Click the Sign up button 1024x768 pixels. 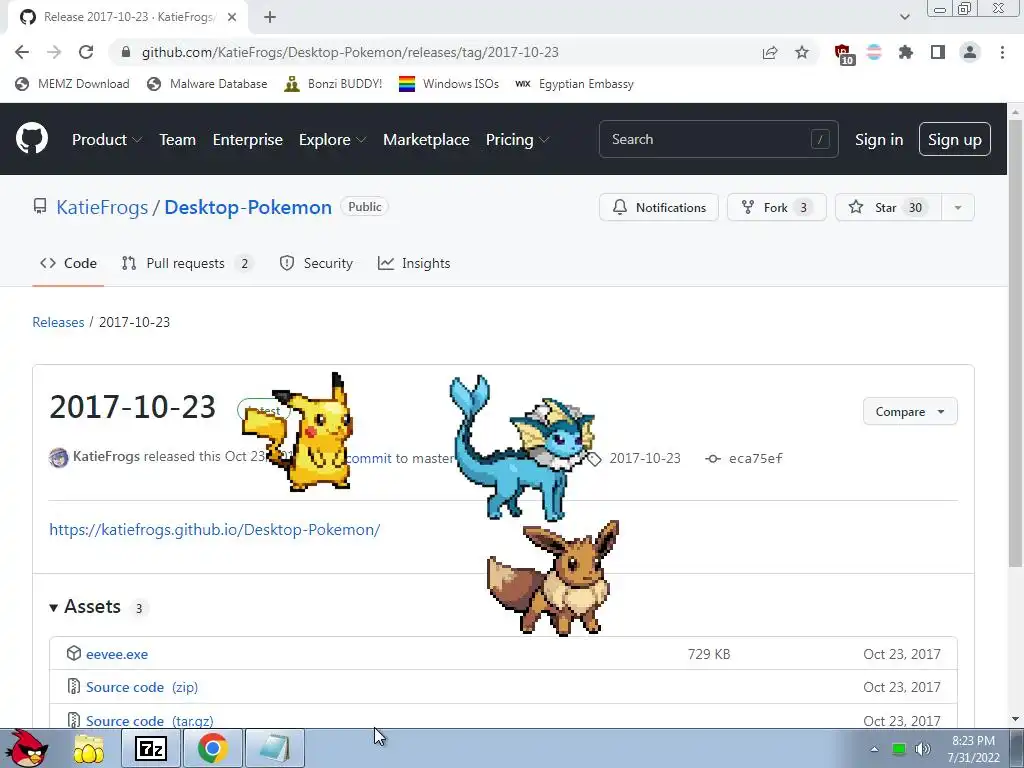[x=954, y=139]
